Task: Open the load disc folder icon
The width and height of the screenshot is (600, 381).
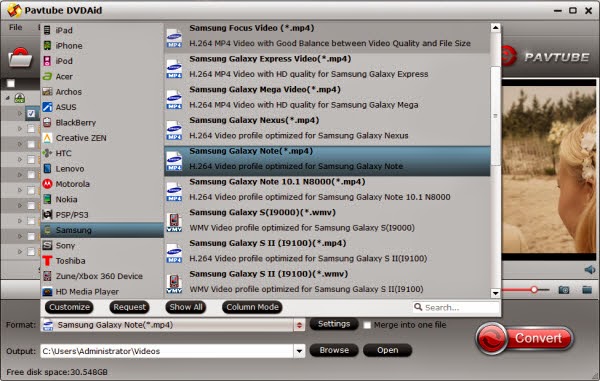Action: pyautogui.click(x=20, y=58)
